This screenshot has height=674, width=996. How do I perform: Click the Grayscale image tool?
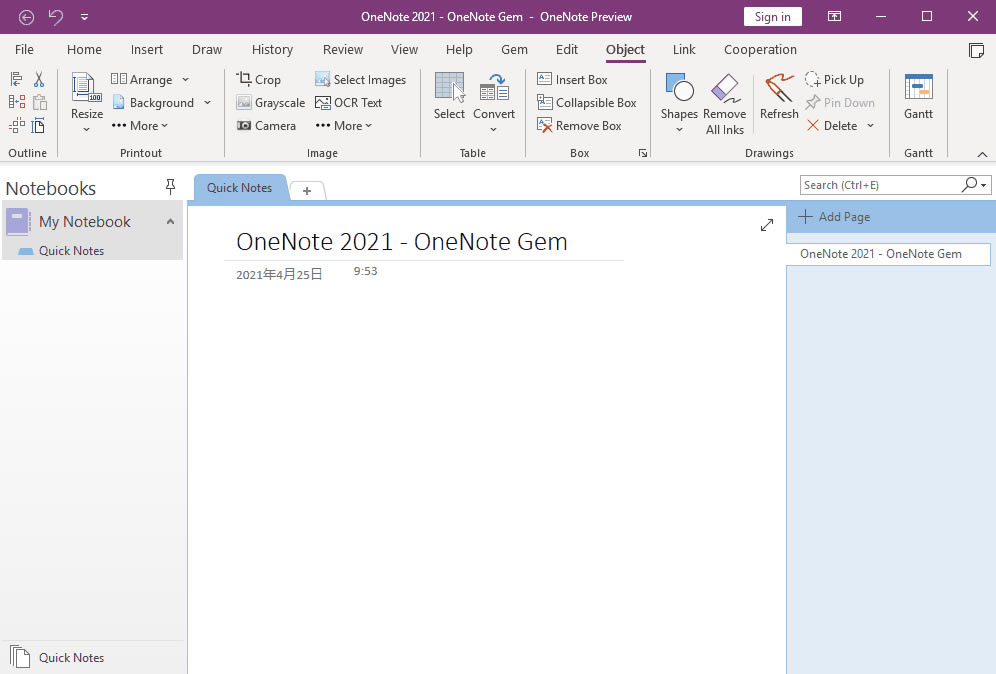pyautogui.click(x=270, y=102)
